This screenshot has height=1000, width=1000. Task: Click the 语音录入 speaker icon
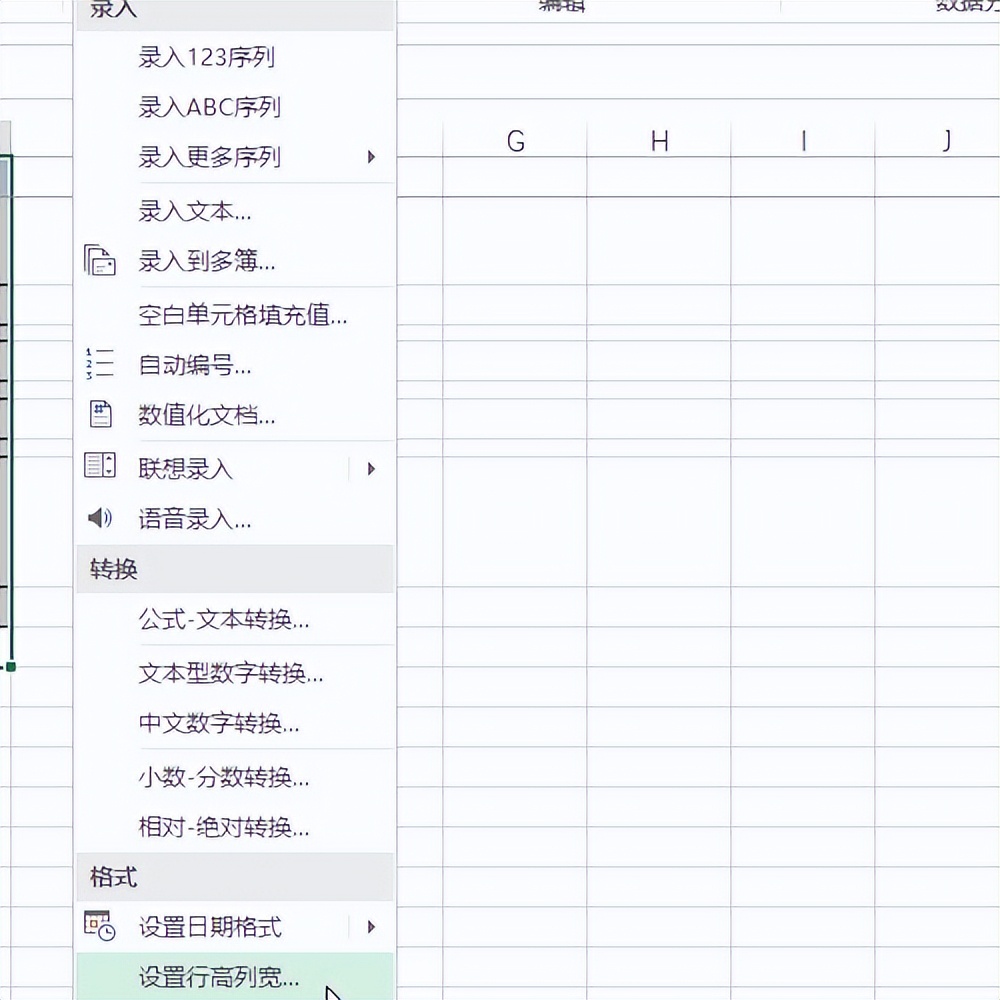(100, 518)
